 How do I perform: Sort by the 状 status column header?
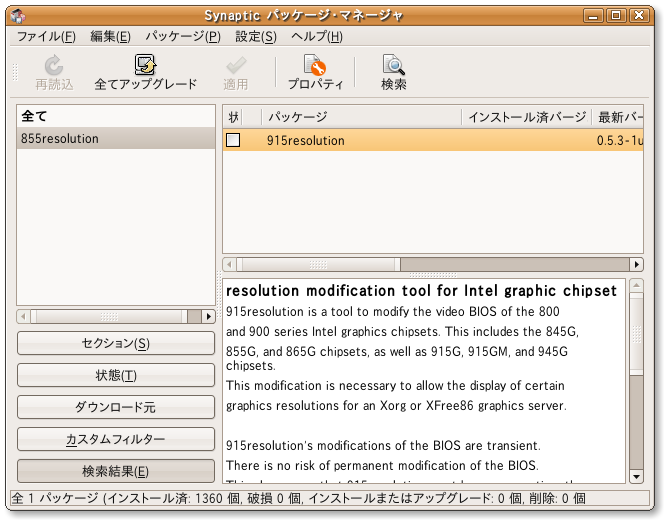click(233, 117)
